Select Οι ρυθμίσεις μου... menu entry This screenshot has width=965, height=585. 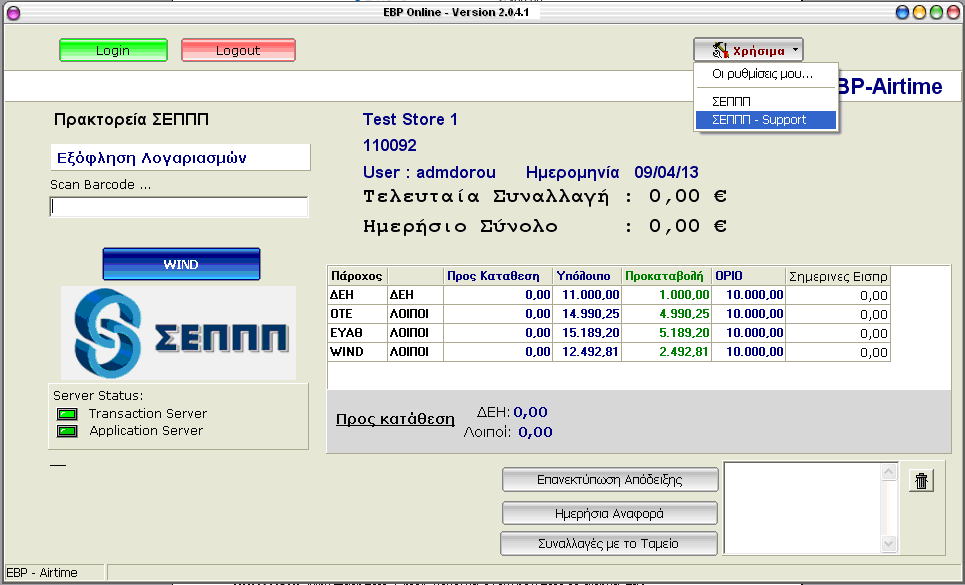click(763, 74)
